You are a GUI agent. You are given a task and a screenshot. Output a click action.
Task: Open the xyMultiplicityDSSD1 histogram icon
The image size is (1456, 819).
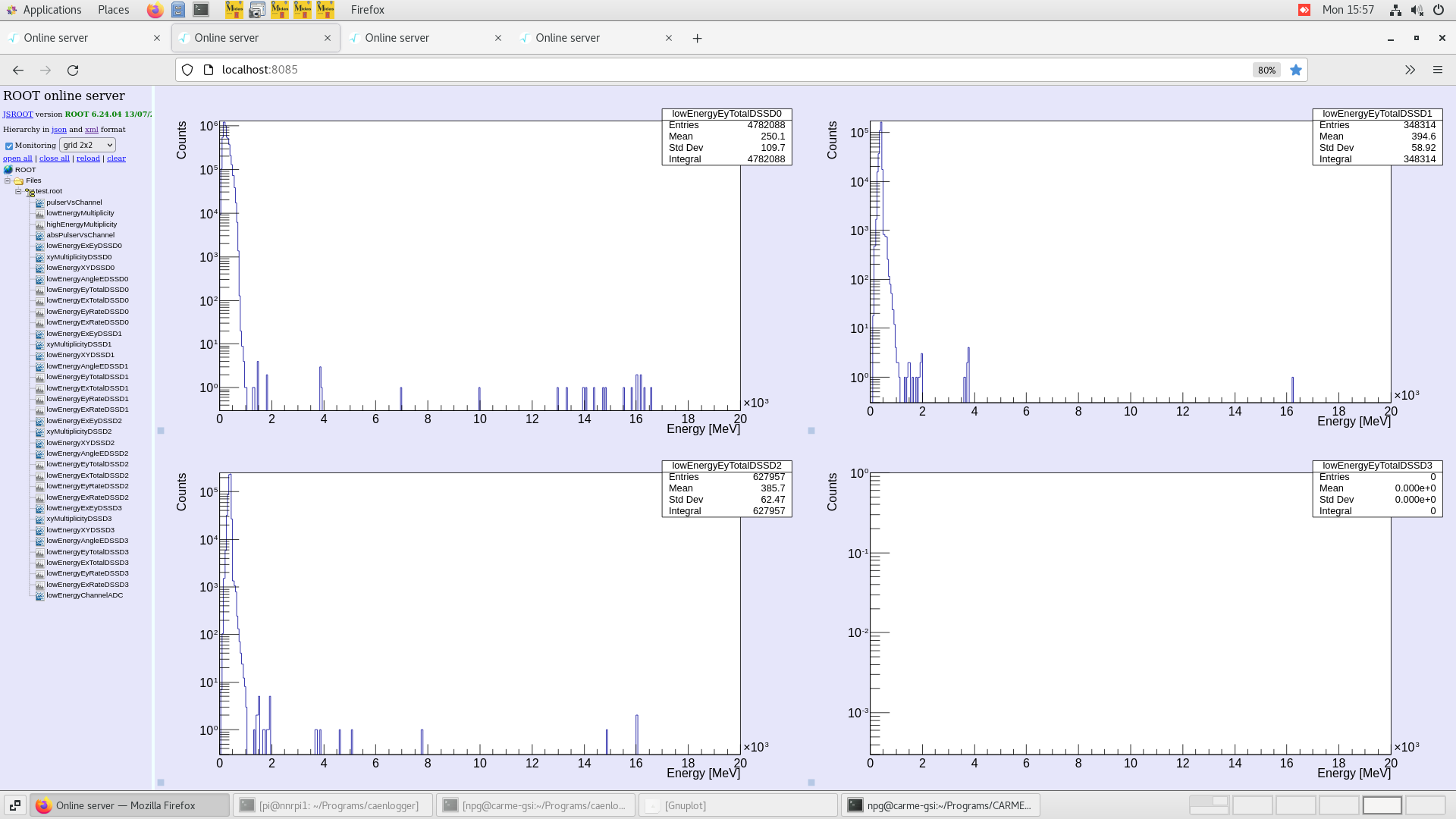pyautogui.click(x=39, y=344)
